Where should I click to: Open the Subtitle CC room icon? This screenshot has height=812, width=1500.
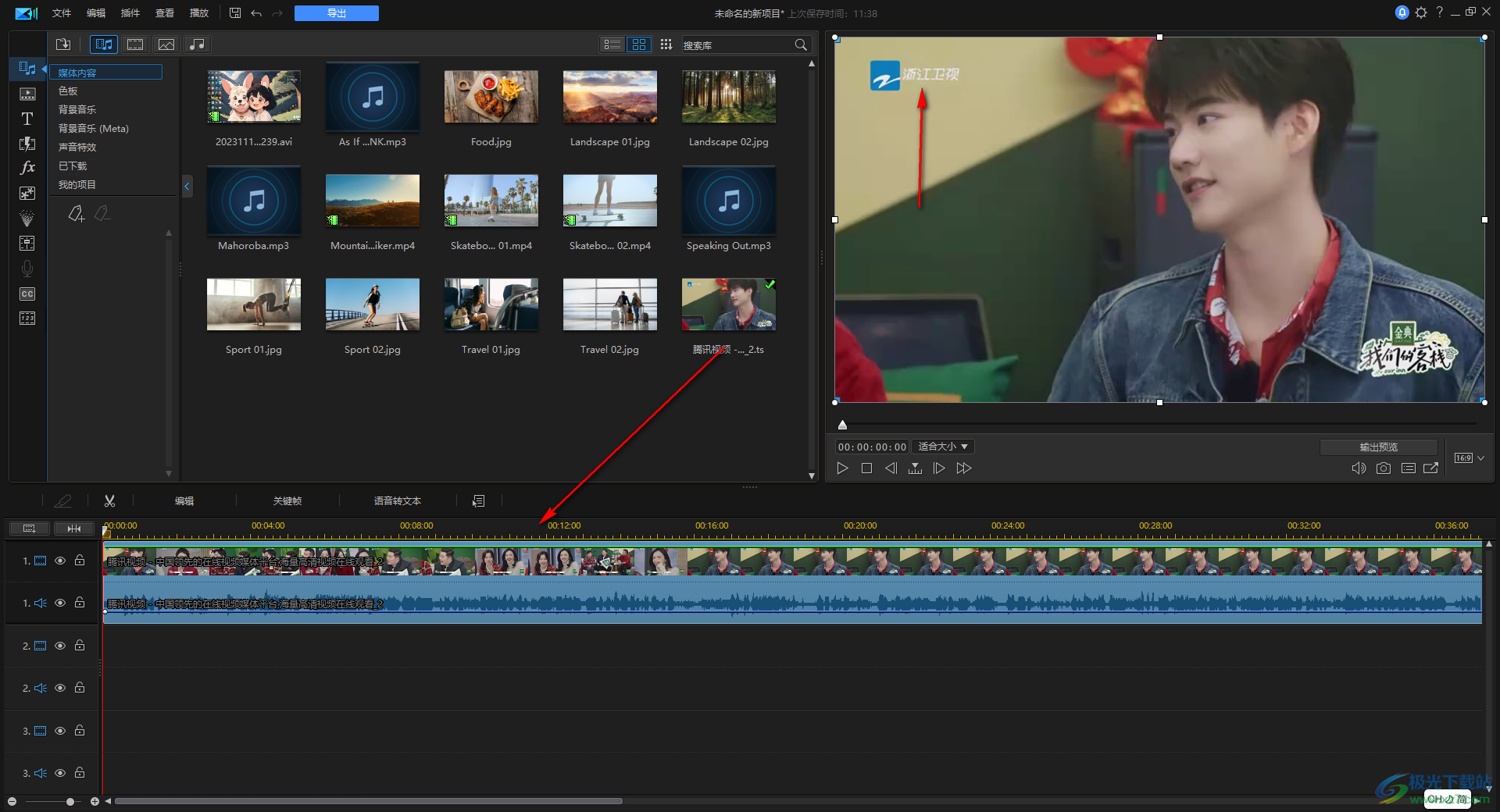(27, 294)
